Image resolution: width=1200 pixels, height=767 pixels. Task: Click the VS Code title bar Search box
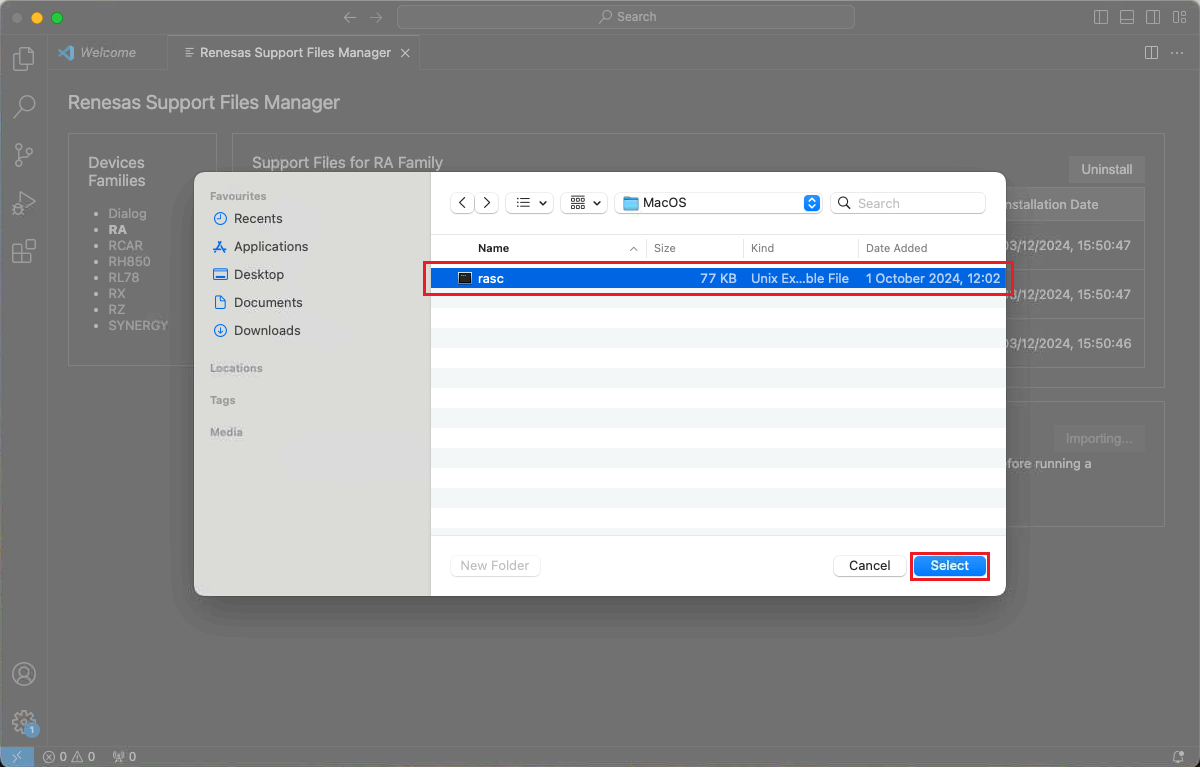(626, 17)
